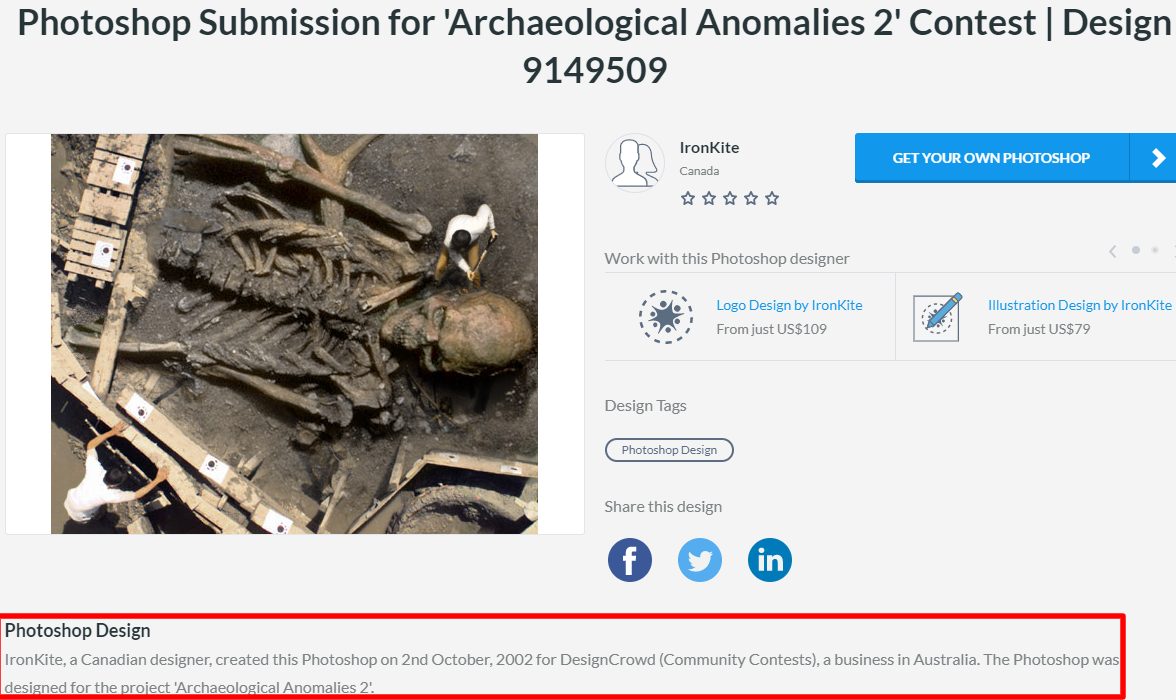
Task: Share design via Twitter icon
Action: (700, 560)
